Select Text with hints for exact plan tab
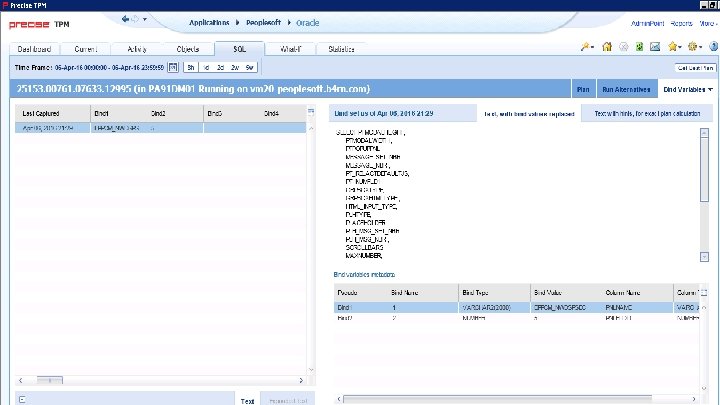Viewport: 720px width, 405px height. (x=647, y=113)
